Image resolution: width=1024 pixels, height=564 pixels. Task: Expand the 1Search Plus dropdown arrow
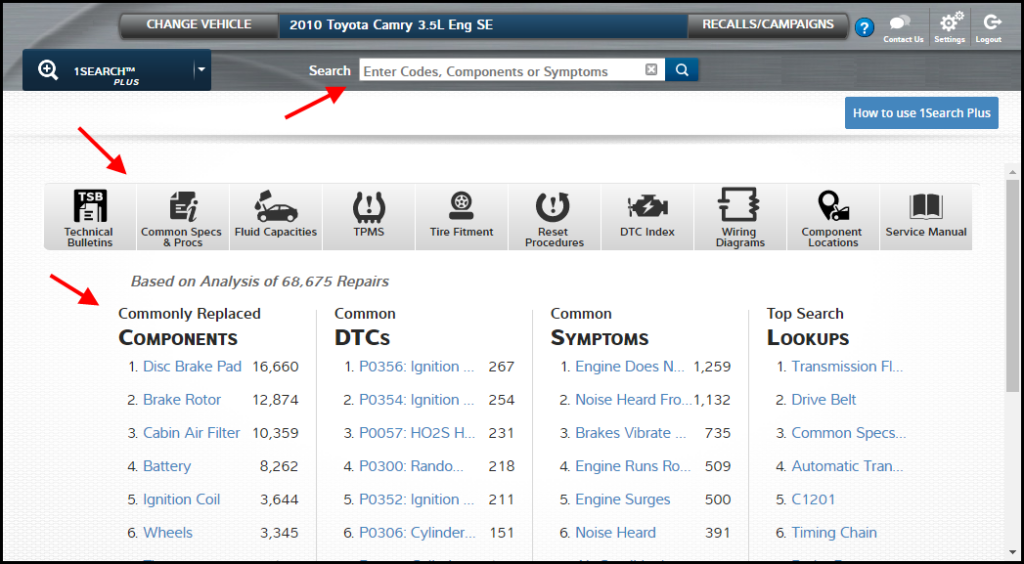click(x=200, y=70)
